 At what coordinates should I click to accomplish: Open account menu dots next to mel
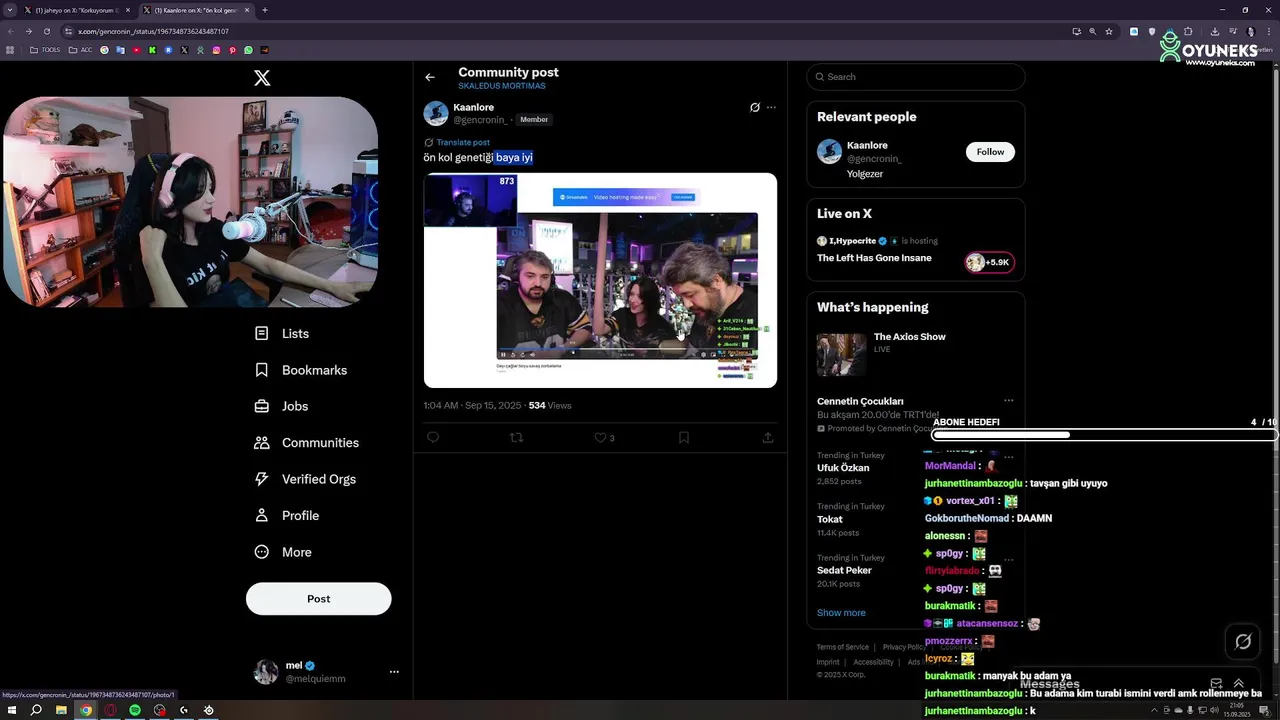394,672
